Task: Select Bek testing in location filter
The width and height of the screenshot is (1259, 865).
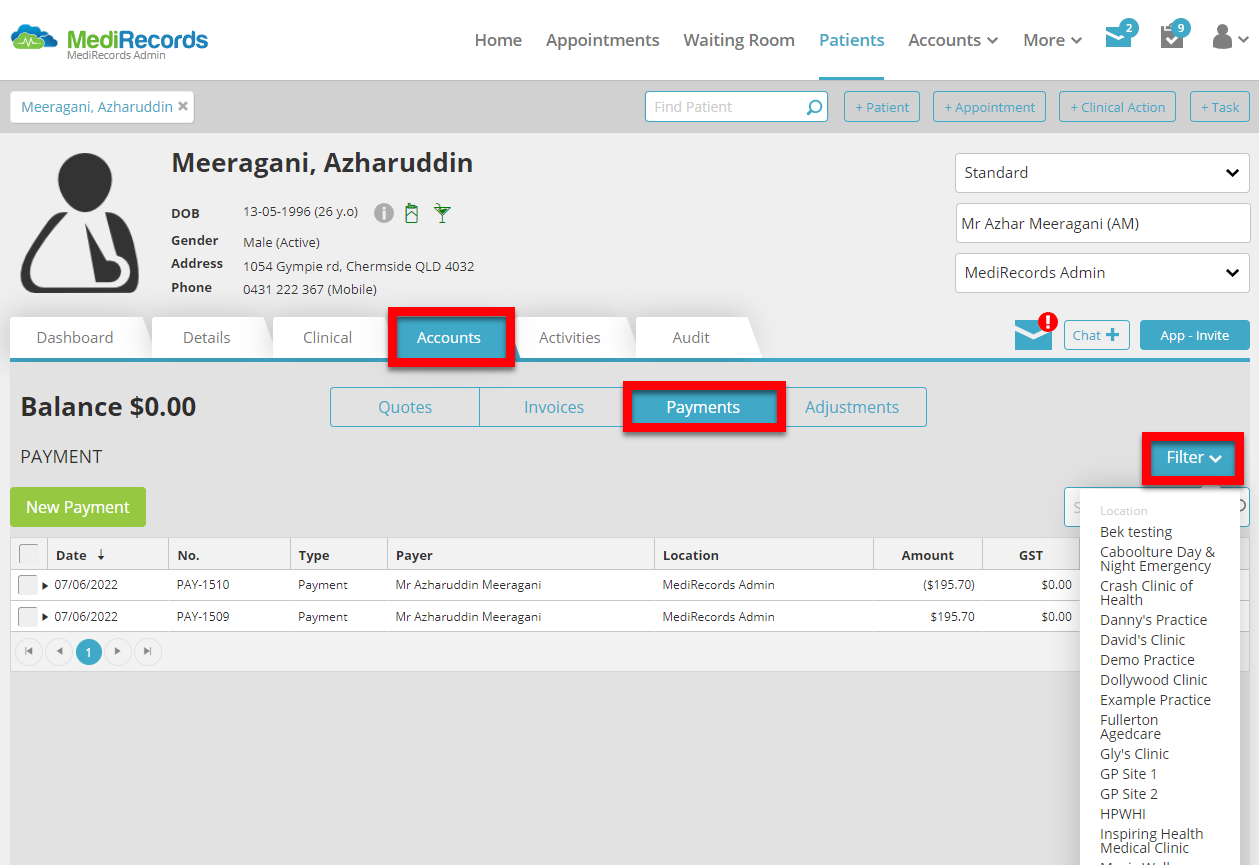Action: tap(1136, 532)
